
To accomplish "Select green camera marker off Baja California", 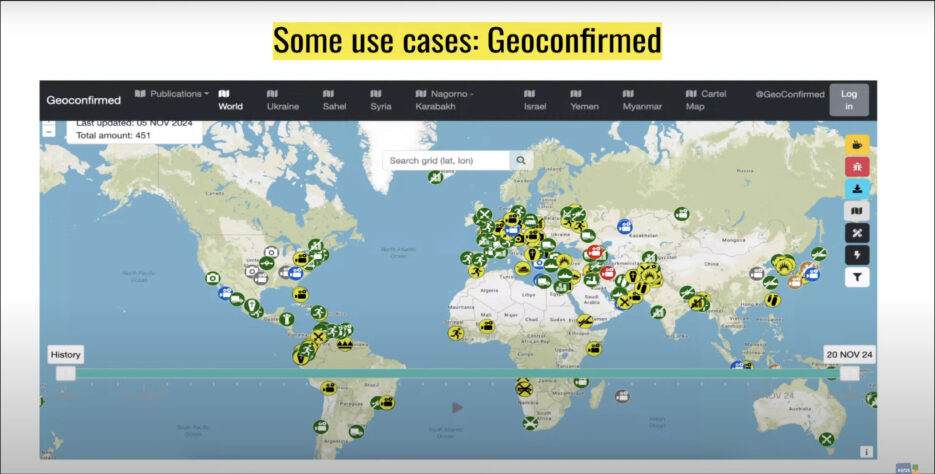I will click(x=212, y=278).
